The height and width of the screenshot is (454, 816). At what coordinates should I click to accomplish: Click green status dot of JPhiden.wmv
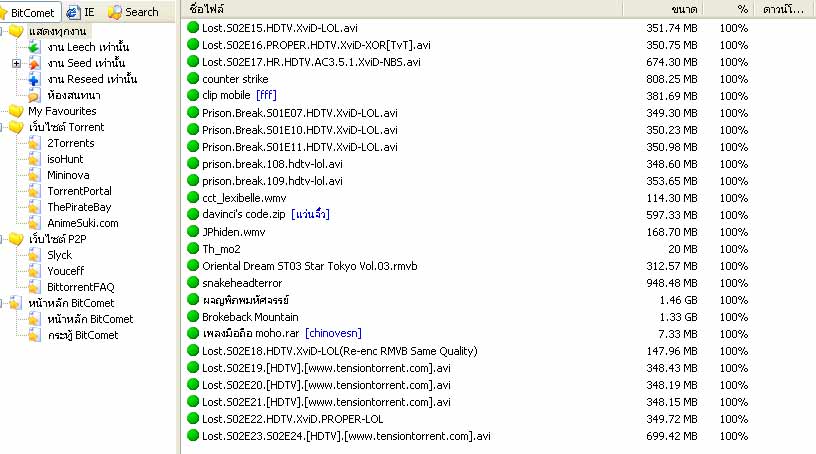tap(193, 232)
